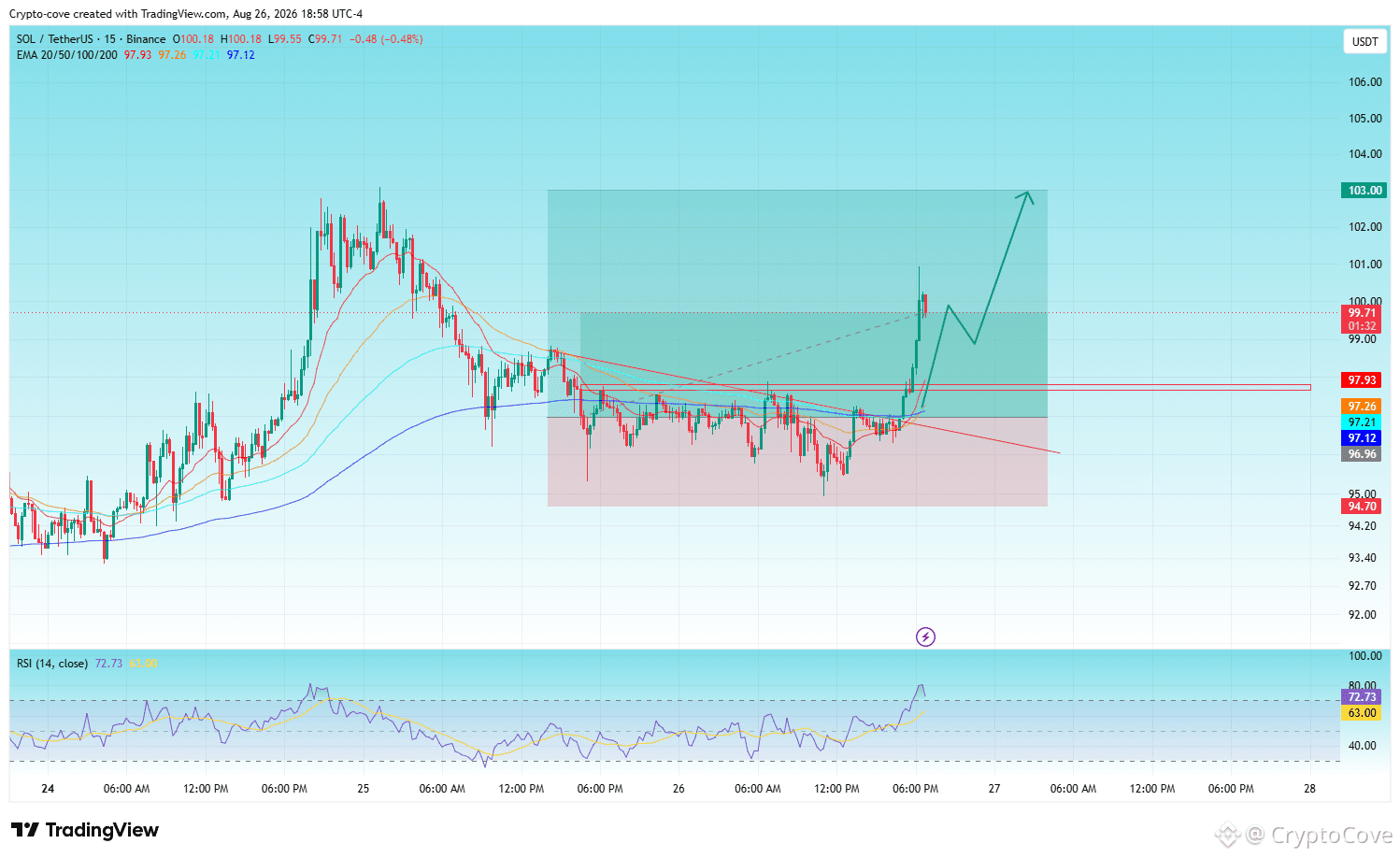Open the EMA 20/50/100/200 indicator legend

tap(67, 55)
